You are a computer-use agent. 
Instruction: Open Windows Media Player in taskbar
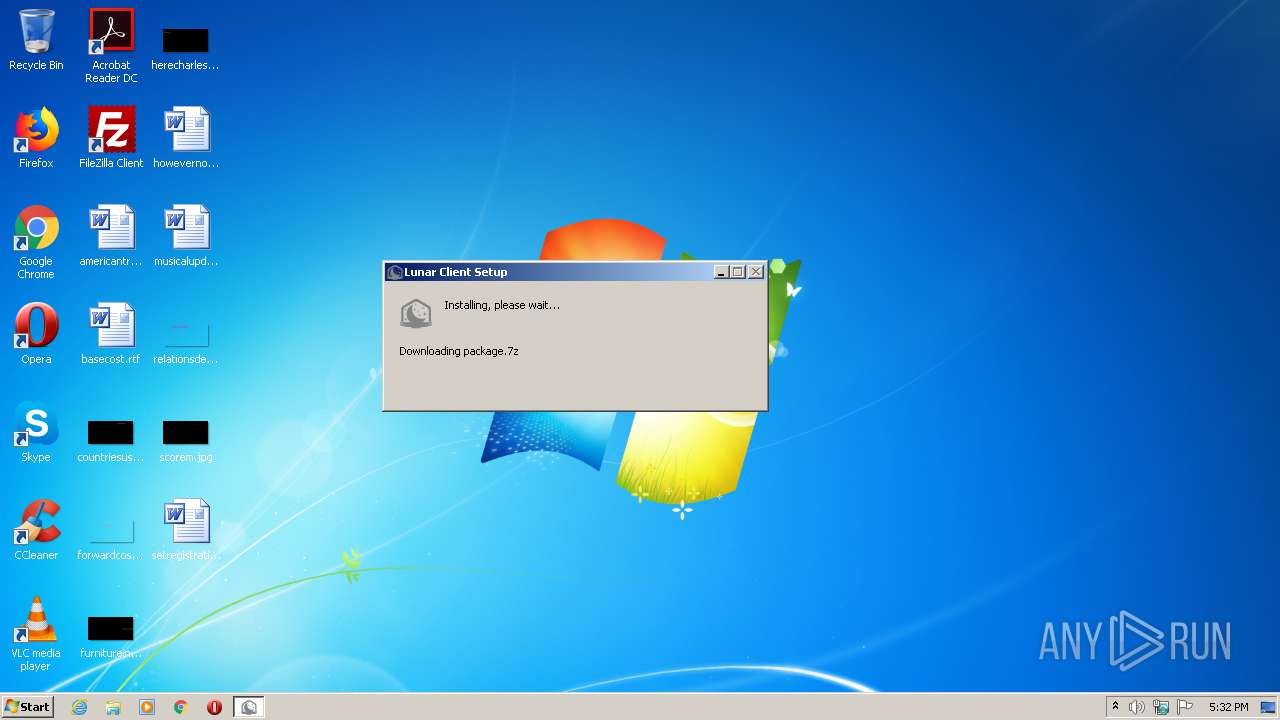[x=147, y=707]
